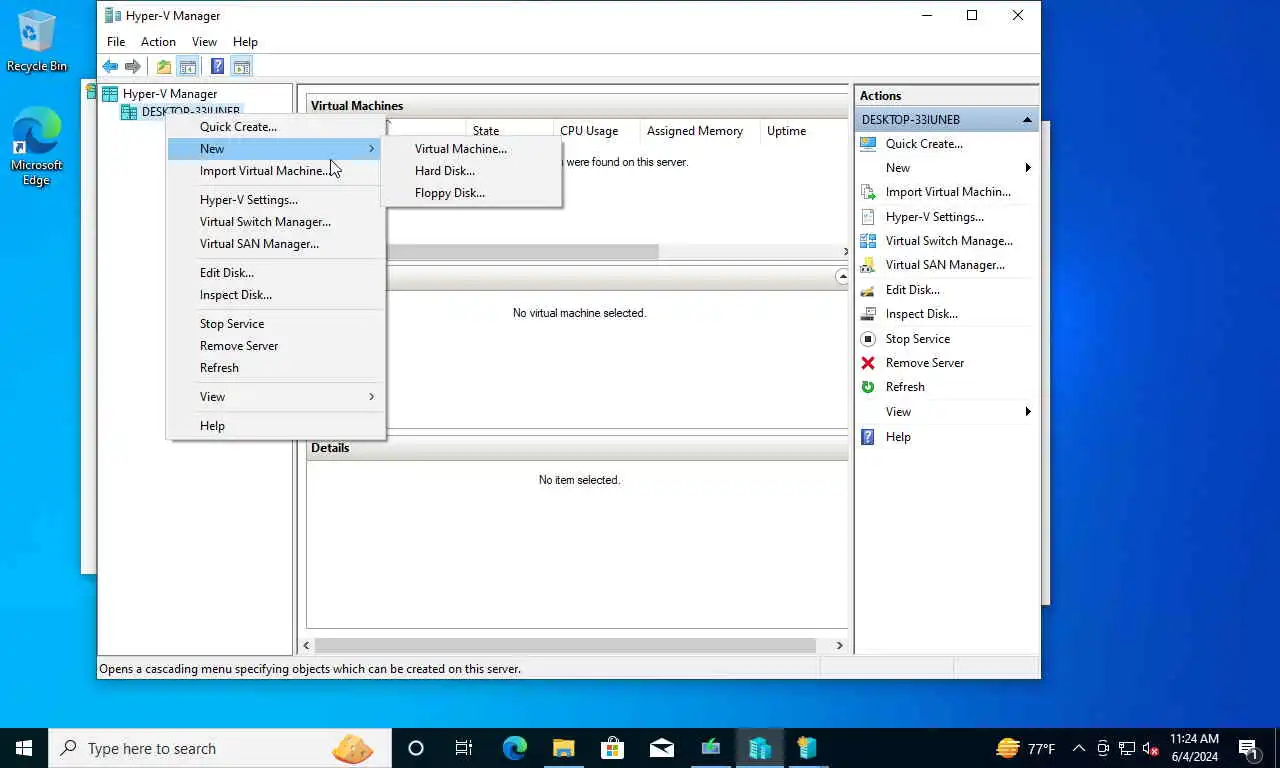Click the green Refresh icon in Actions pane
1280x768 pixels.
pyautogui.click(x=868, y=387)
